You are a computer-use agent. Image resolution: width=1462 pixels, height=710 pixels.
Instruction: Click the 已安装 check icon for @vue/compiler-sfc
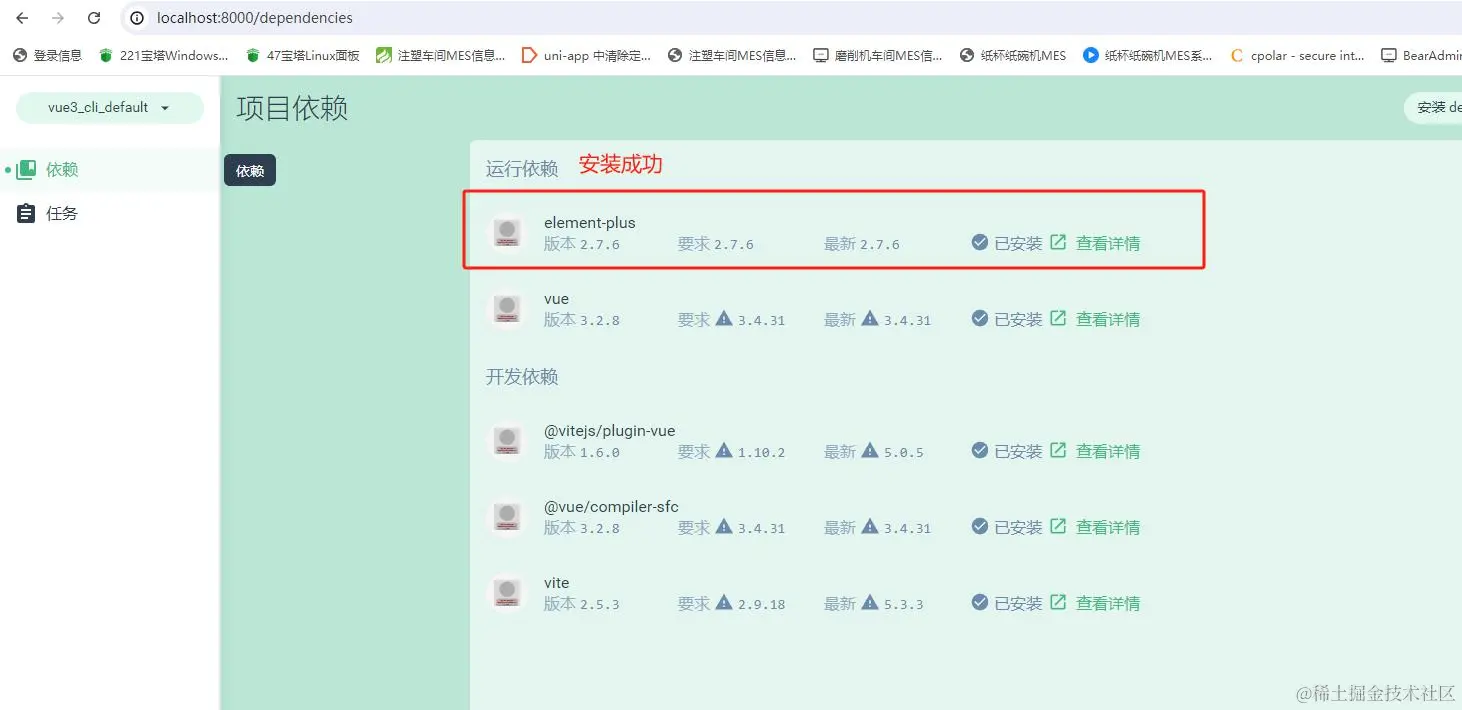pos(980,526)
